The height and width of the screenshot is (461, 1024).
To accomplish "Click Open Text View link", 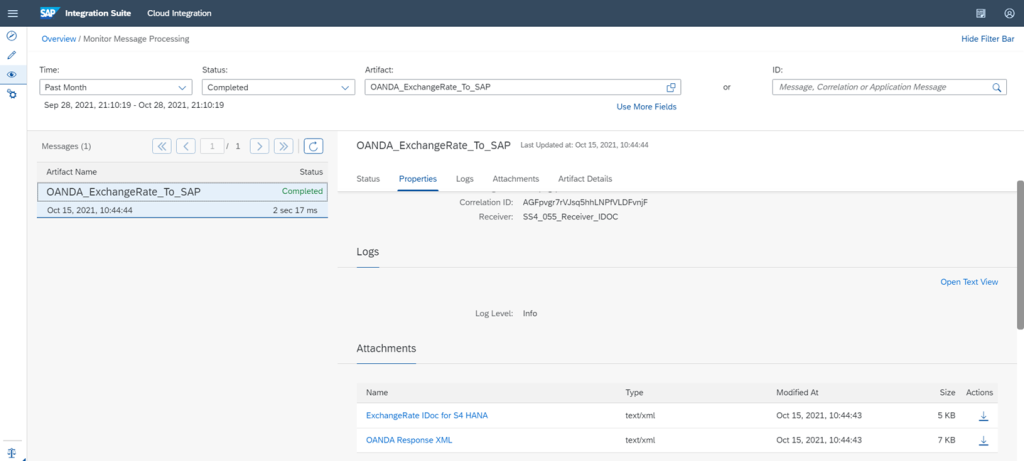I will 969,282.
